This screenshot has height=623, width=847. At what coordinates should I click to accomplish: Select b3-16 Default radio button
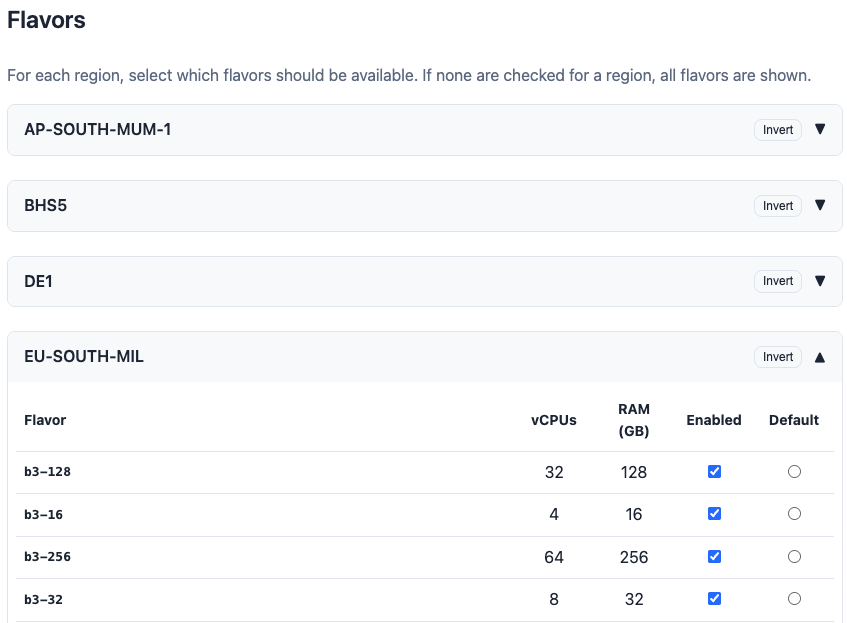[x=794, y=514]
